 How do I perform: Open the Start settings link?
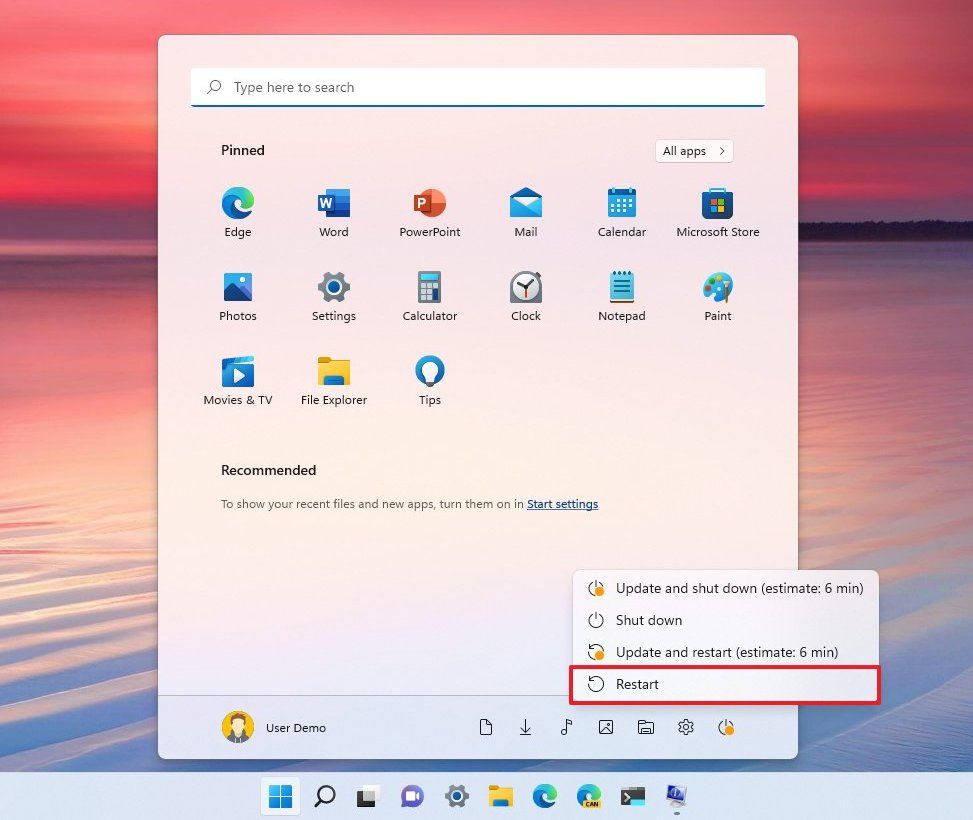562,504
